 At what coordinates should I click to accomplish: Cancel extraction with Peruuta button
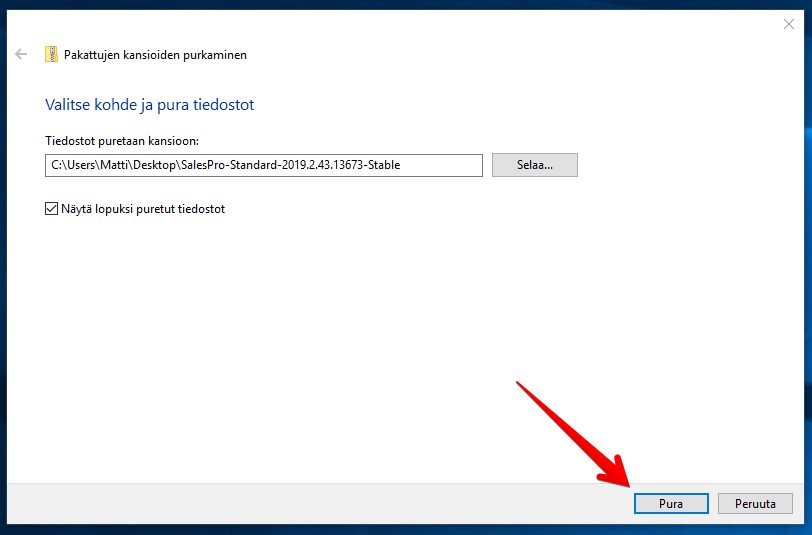point(755,503)
